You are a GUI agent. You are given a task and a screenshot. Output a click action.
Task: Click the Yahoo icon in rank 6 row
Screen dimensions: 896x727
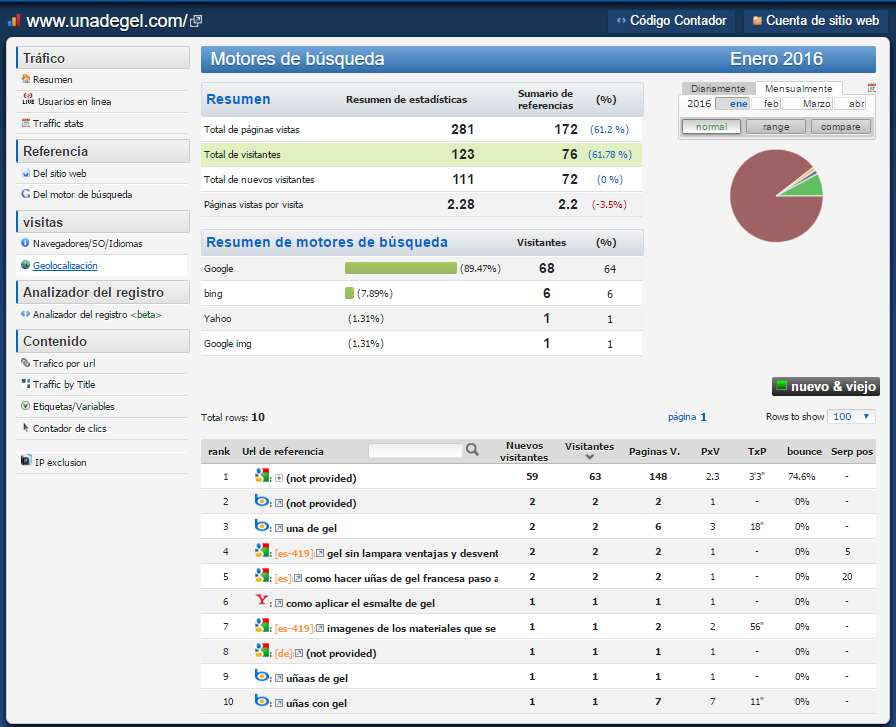(262, 600)
